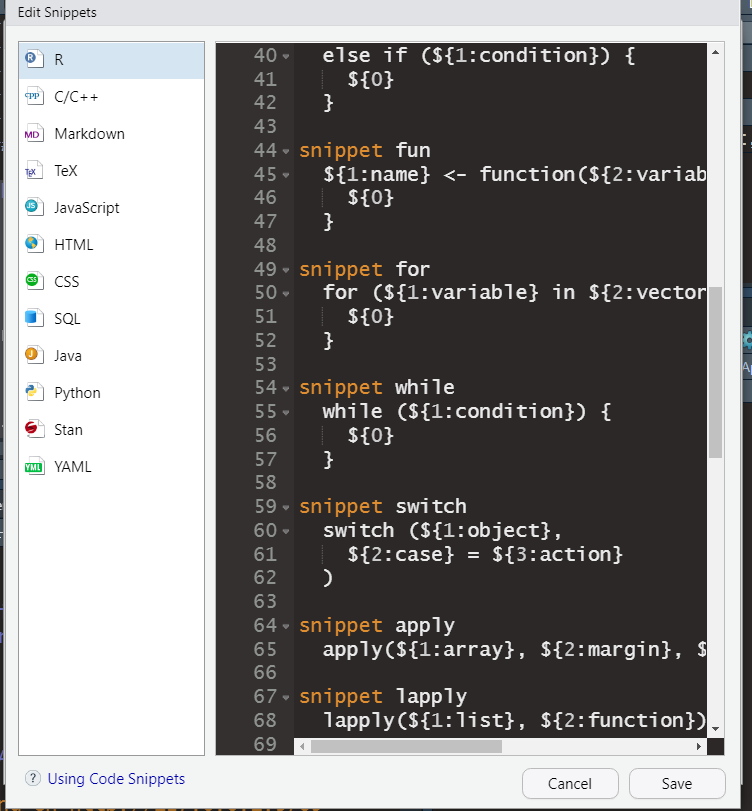
Task: Click the horizontal scrollbar thumb
Action: 406,746
